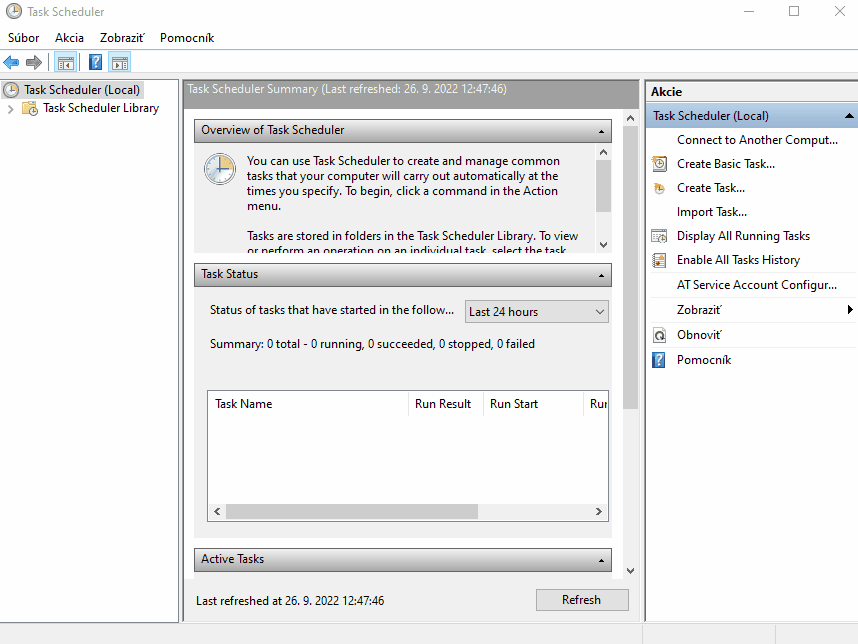This screenshot has height=644, width=858.
Task: Toggle the console tree pane toolbar icon
Action: pos(65,62)
